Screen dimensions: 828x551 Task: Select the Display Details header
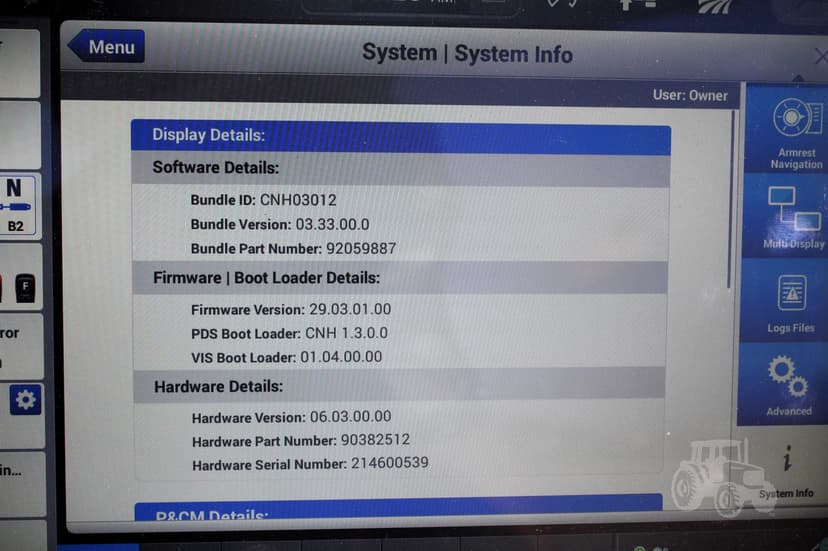tap(400, 135)
